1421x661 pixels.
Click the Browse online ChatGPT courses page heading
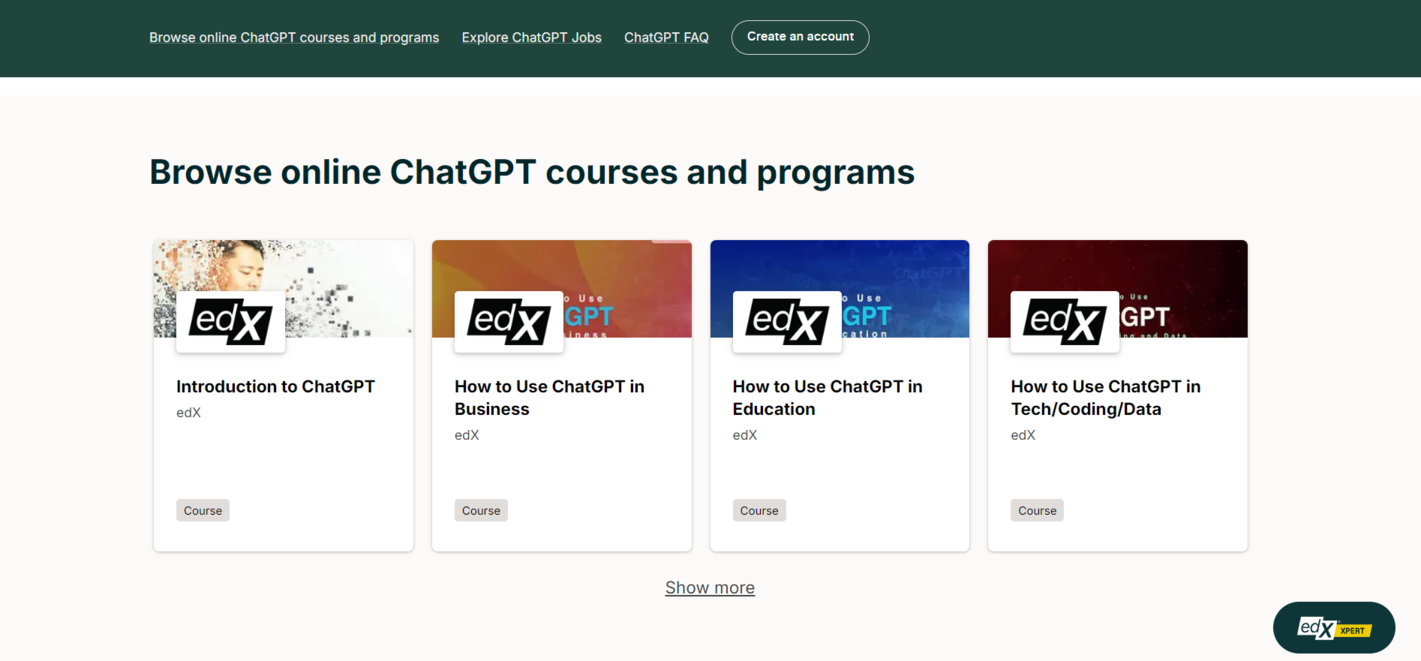pos(532,173)
